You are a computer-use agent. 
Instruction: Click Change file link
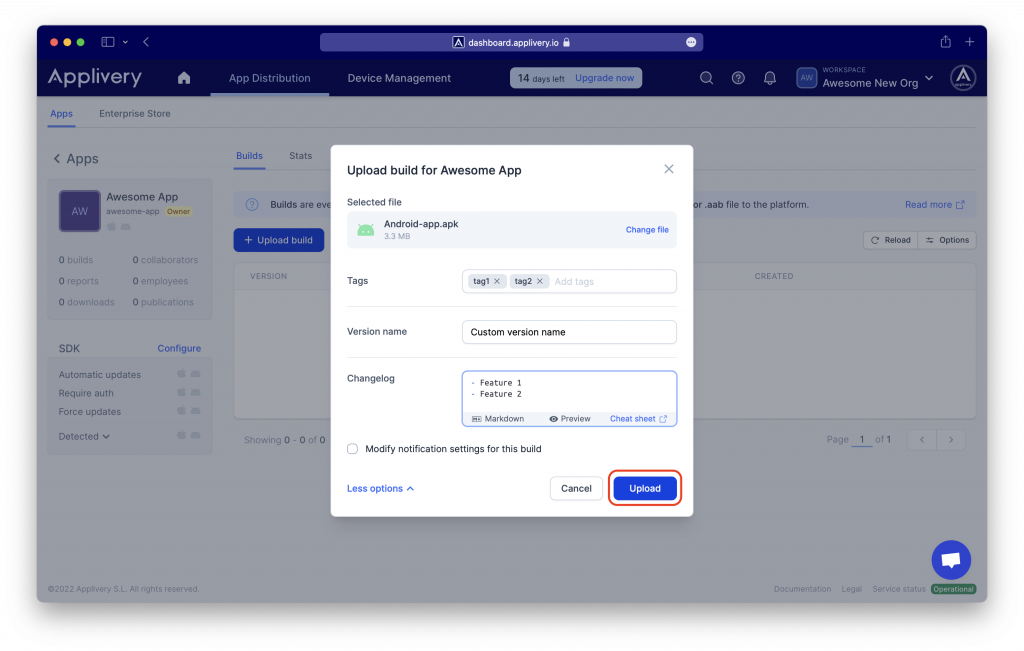click(x=647, y=230)
